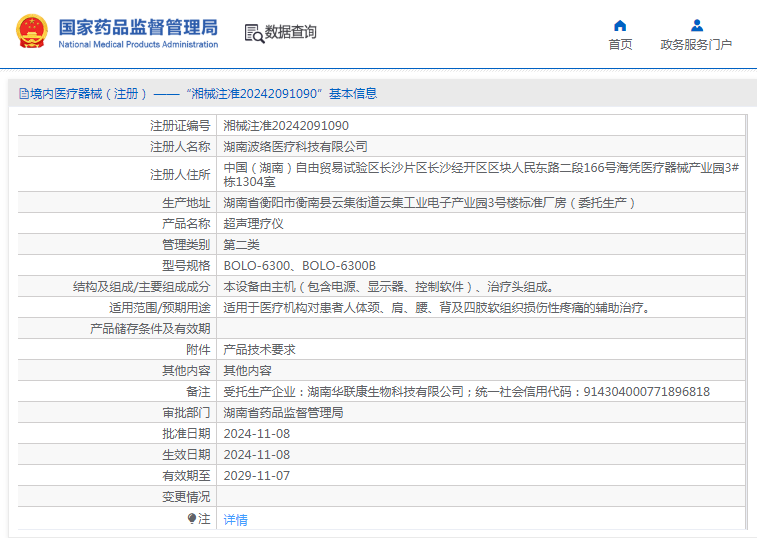Click the 产品储存条件及有效期 label
757x538 pixels.
[x=150, y=329]
